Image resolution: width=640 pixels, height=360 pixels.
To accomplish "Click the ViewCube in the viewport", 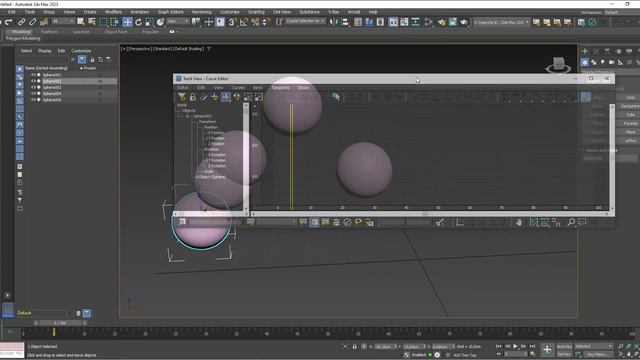I will point(558,65).
